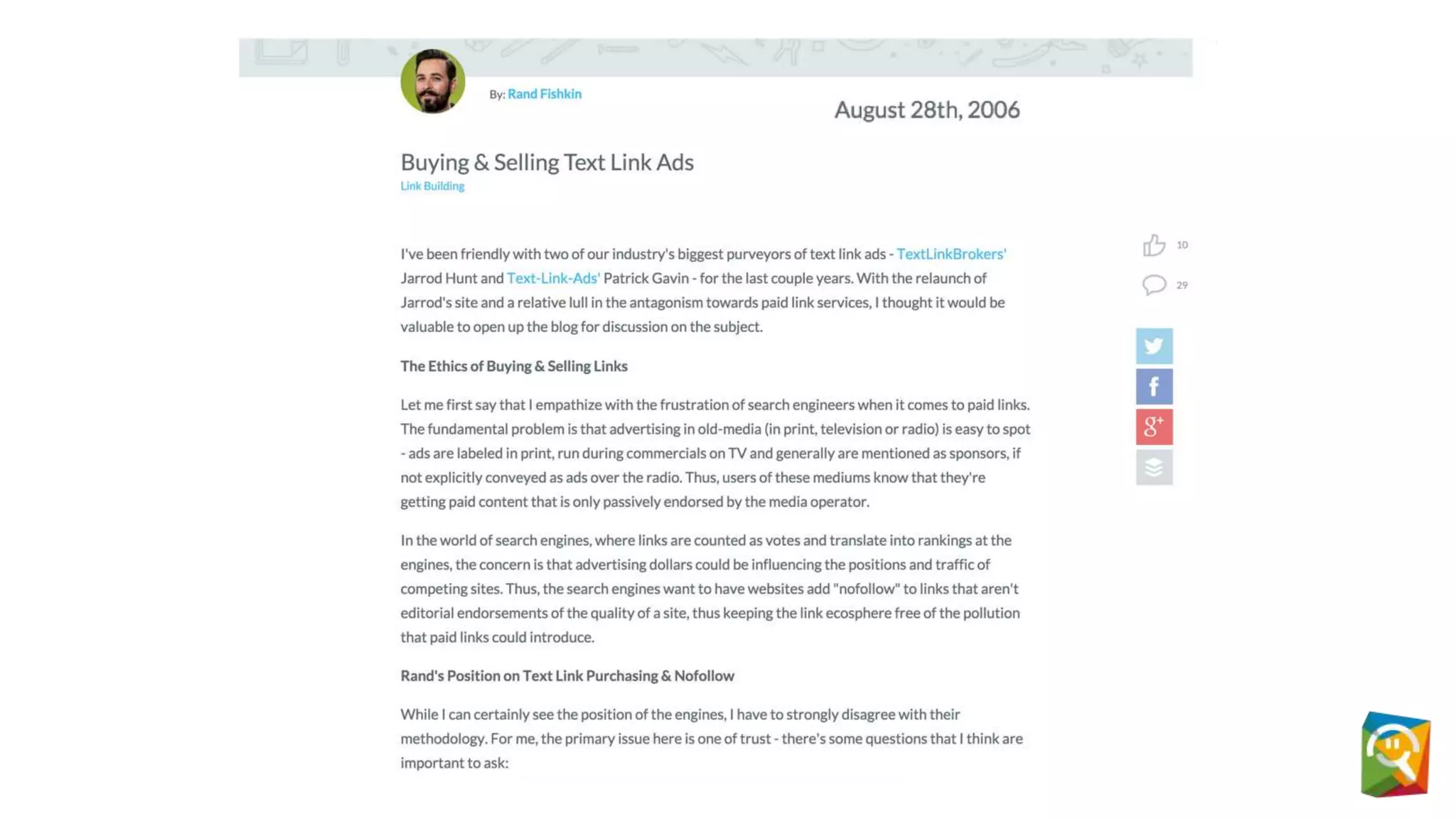Share the post on Twitter
The width and height of the screenshot is (1456, 819).
[x=1153, y=346]
